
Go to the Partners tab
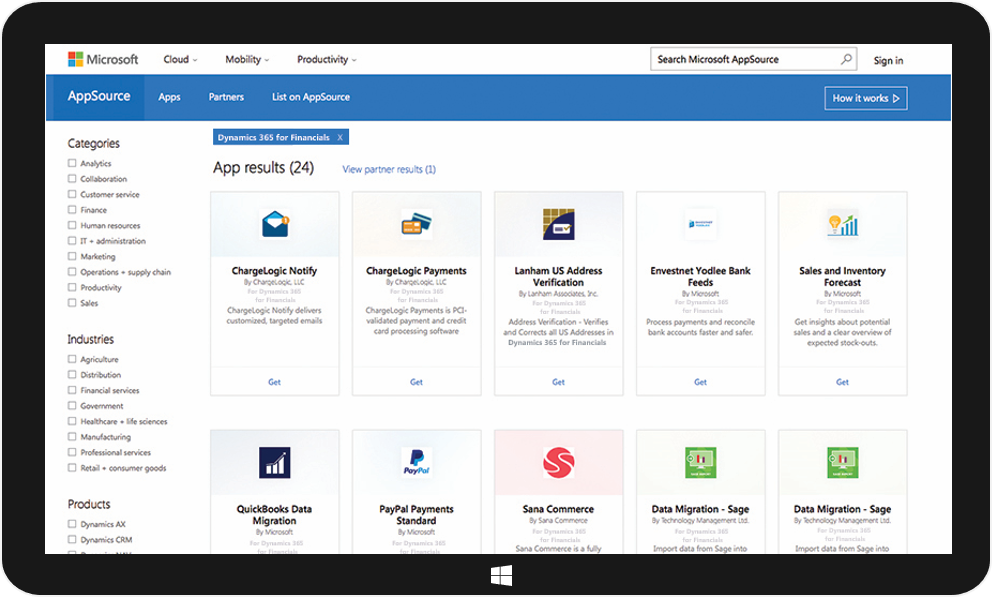pyautogui.click(x=226, y=97)
